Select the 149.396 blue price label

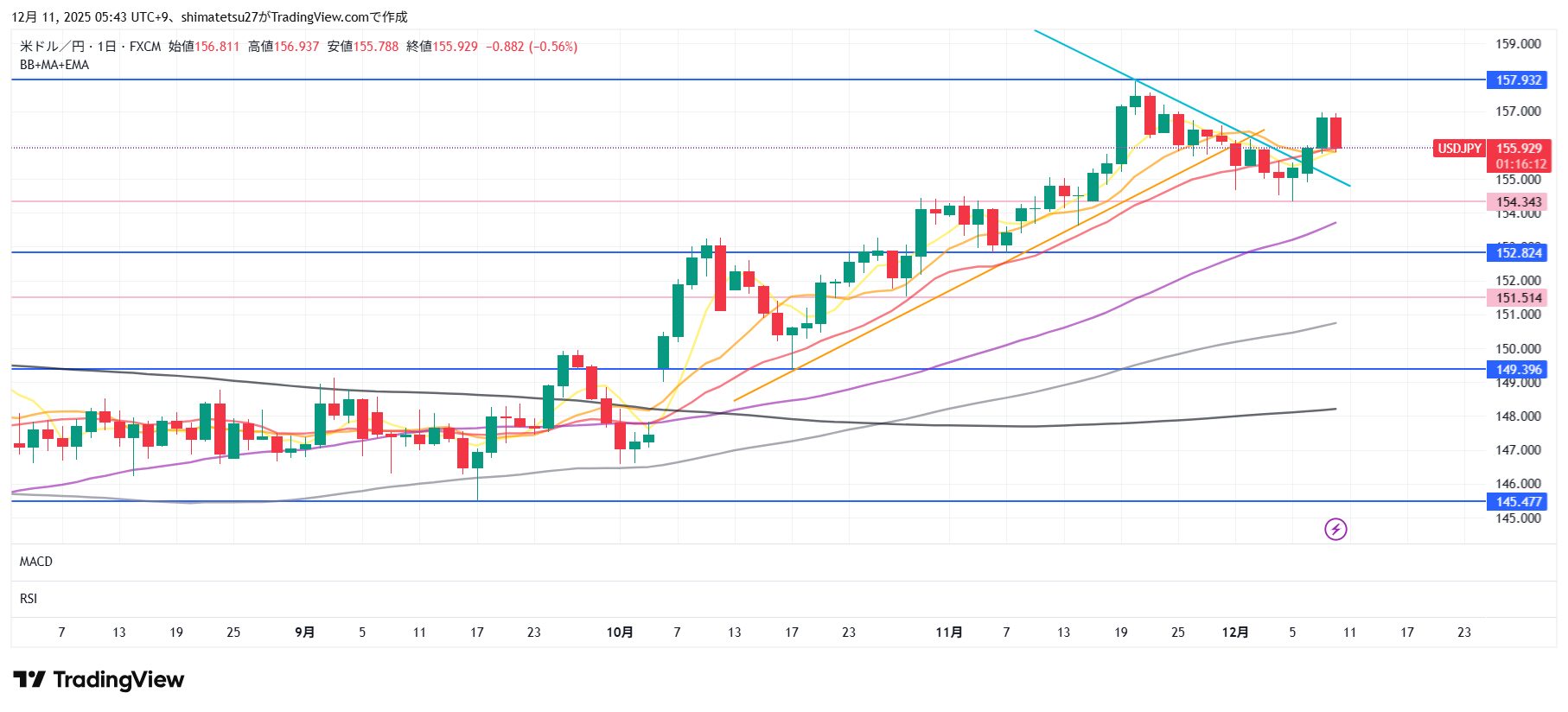[1518, 370]
